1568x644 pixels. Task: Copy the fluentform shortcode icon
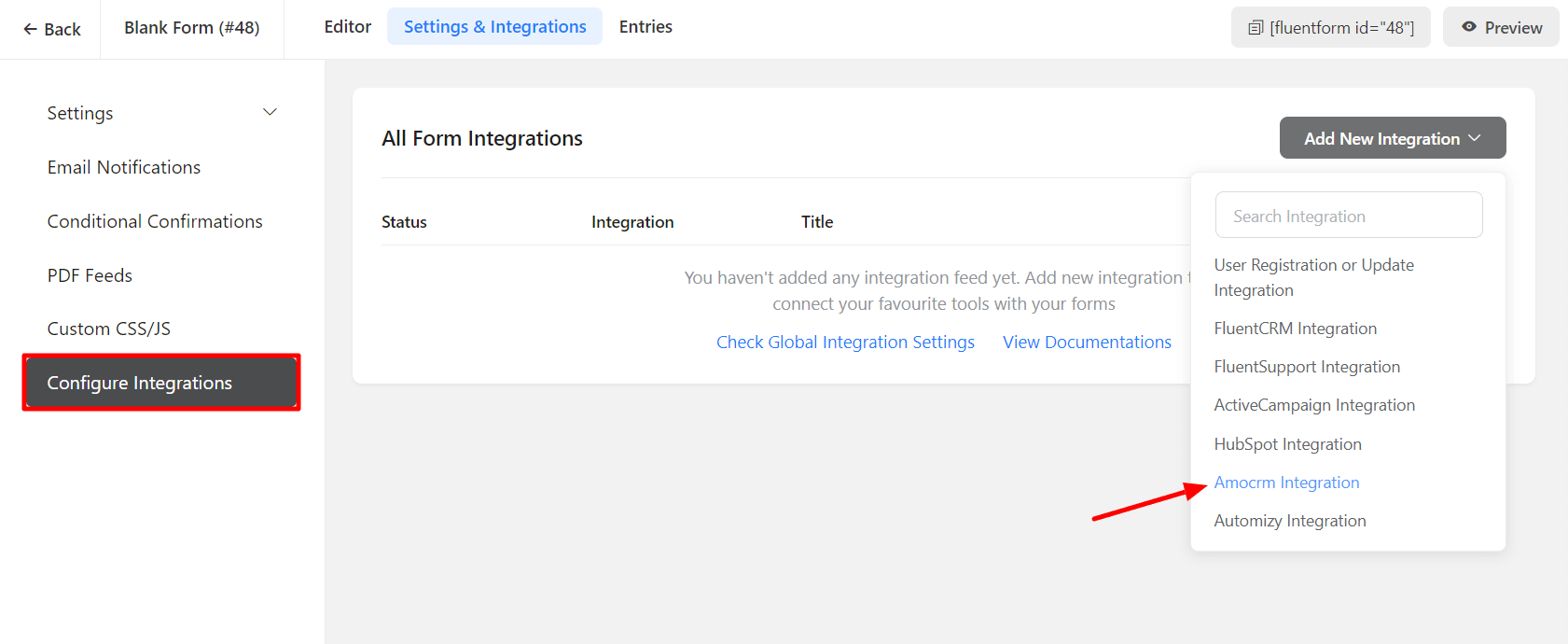coord(1256,28)
